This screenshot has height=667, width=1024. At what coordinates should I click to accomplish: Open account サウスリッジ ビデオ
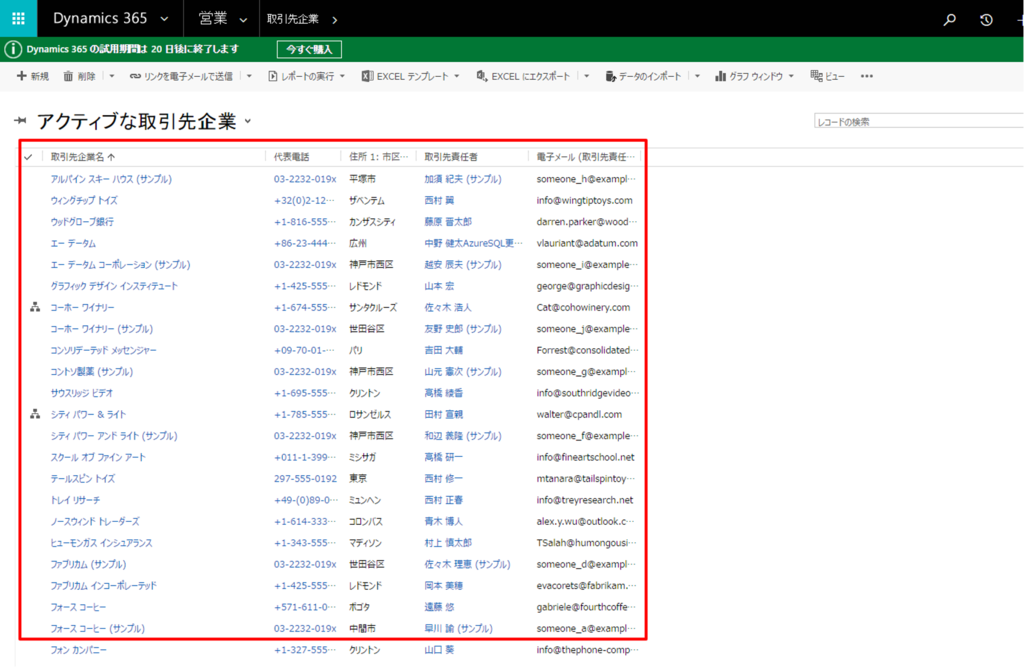[x=82, y=393]
